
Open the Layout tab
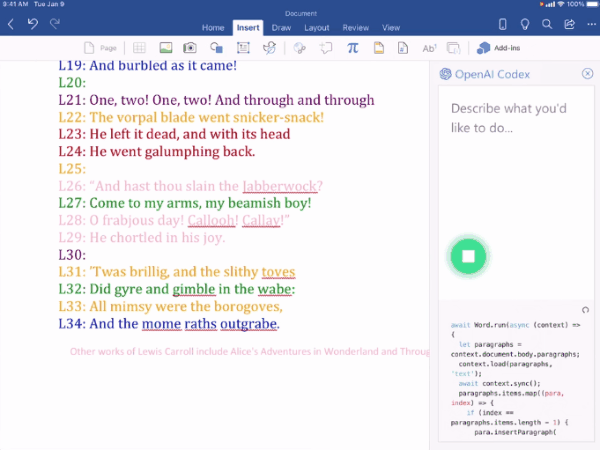click(x=317, y=28)
